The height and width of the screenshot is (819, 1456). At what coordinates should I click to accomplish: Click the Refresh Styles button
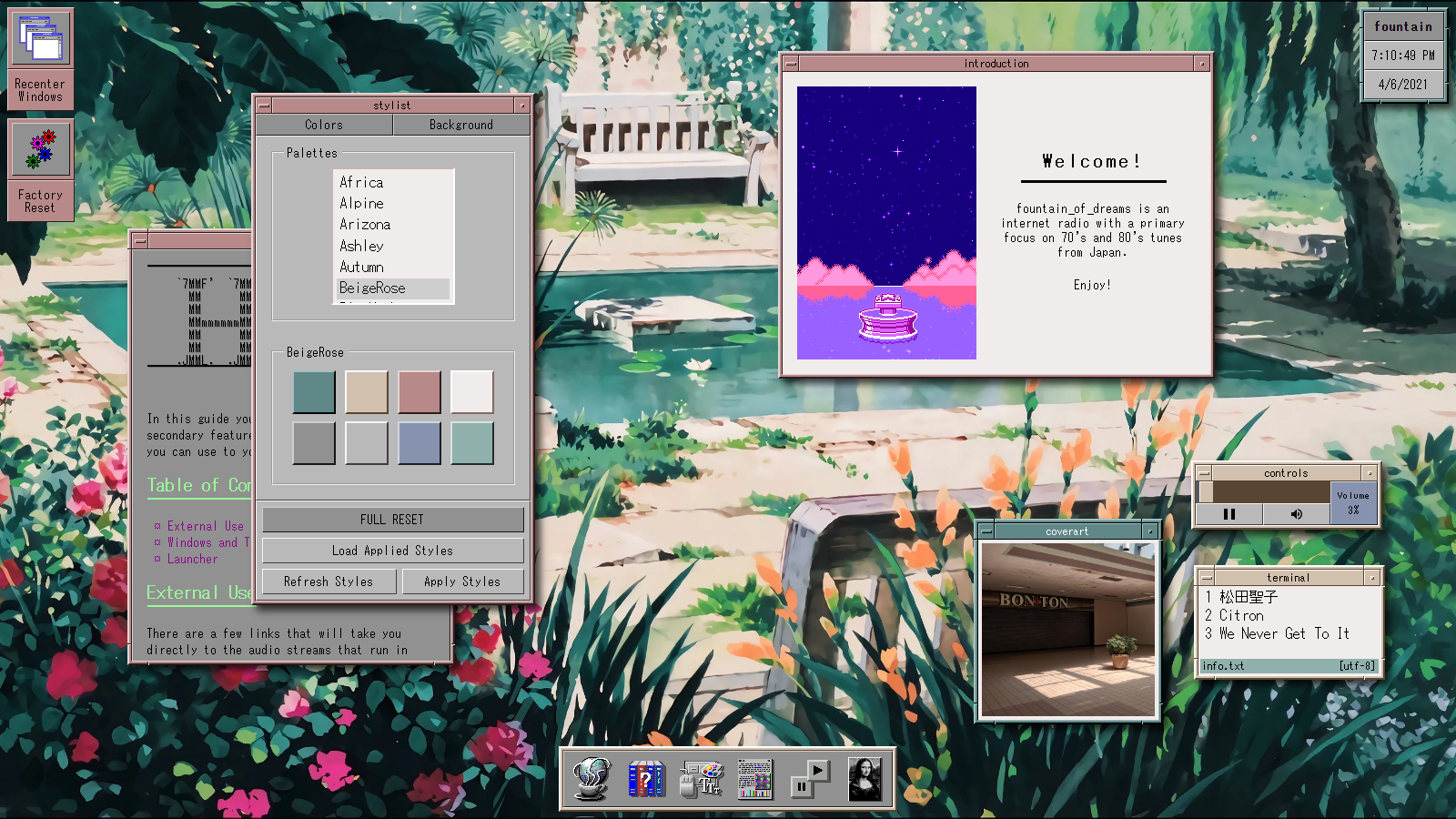pyautogui.click(x=329, y=581)
